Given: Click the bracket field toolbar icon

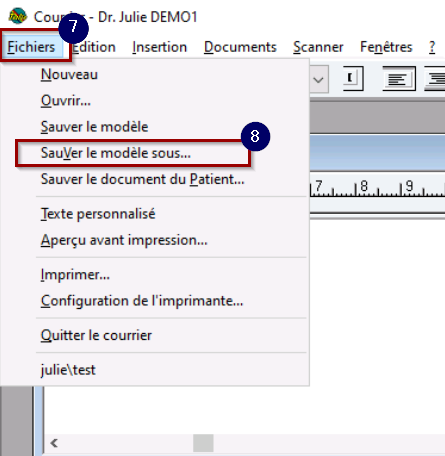Looking at the screenshot, I should coord(353,79).
